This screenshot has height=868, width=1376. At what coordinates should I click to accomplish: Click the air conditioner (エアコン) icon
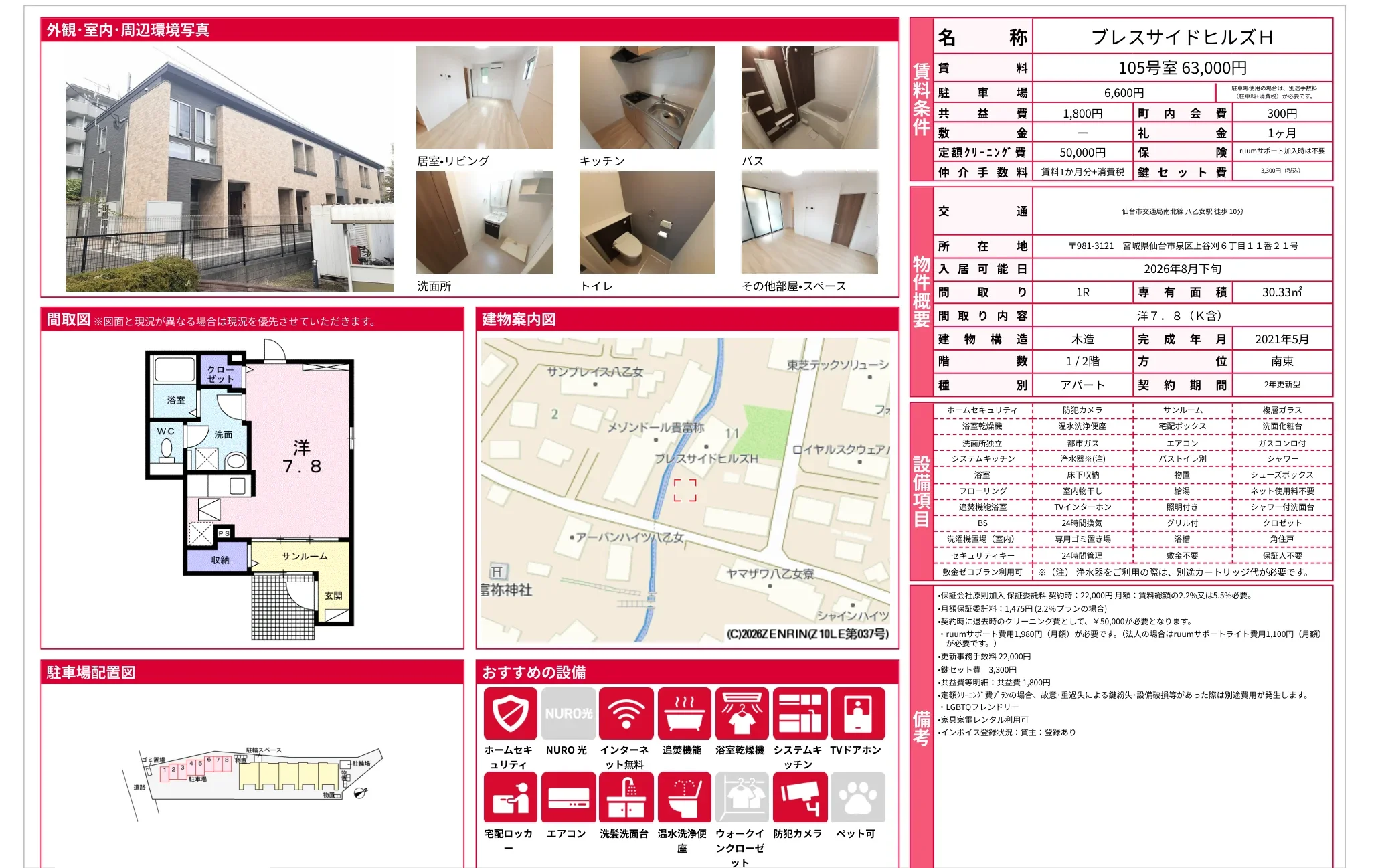coord(568,797)
